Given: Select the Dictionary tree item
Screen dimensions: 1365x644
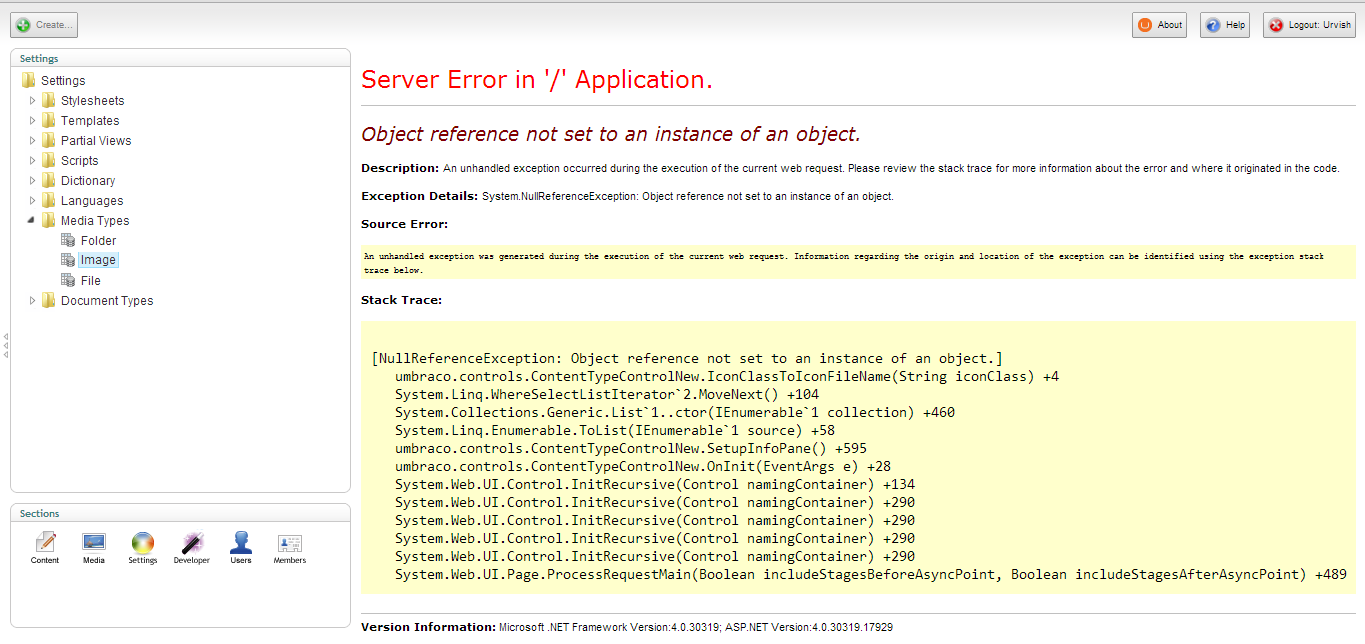Looking at the screenshot, I should (87, 181).
